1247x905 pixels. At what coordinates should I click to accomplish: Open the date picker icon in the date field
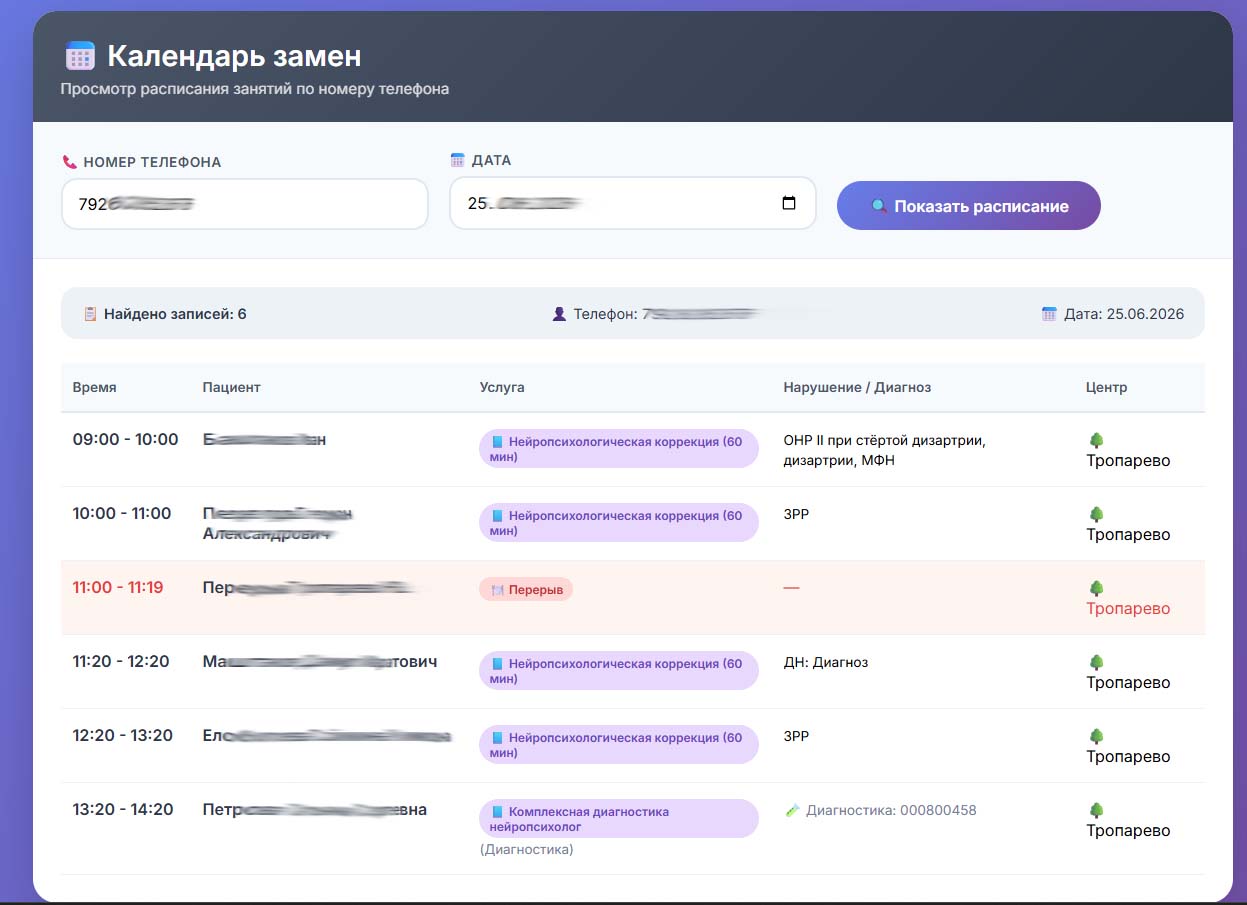789,203
